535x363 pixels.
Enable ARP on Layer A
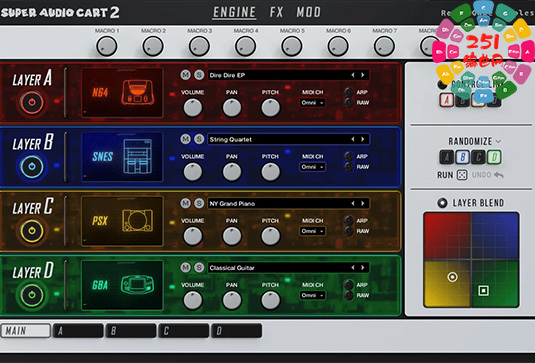(349, 92)
